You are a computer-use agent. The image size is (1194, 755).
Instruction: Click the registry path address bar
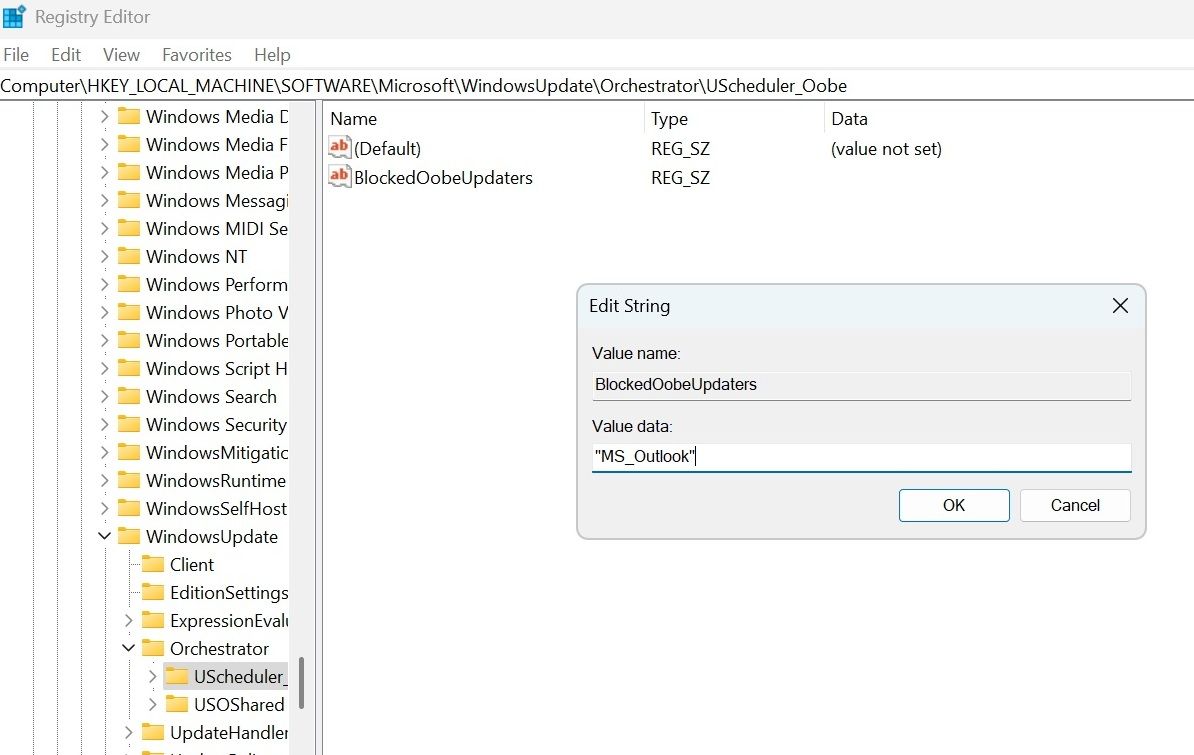click(x=597, y=86)
